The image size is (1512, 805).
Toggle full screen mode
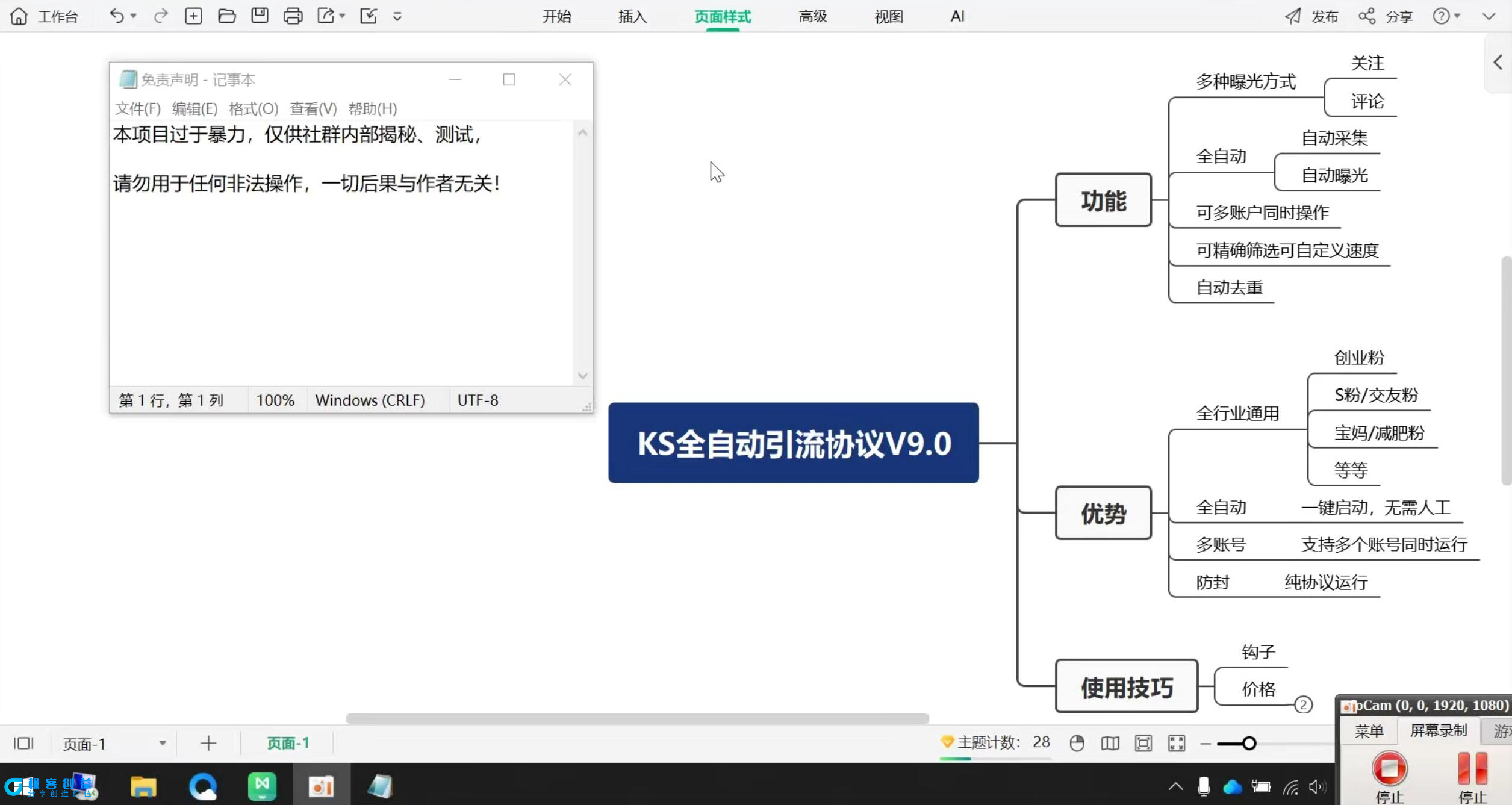coord(1177,742)
